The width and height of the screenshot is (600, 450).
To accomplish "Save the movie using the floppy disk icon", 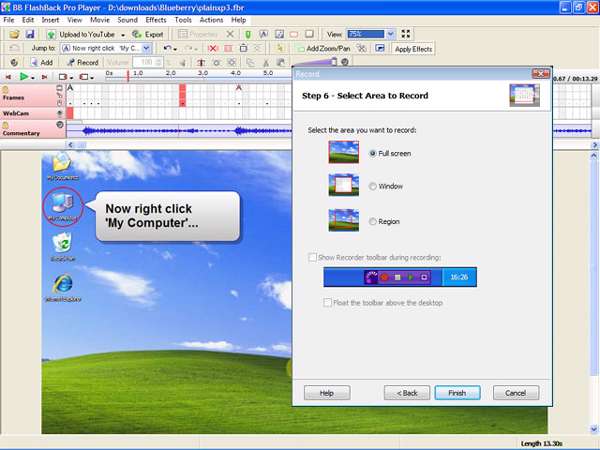I will point(30,34).
